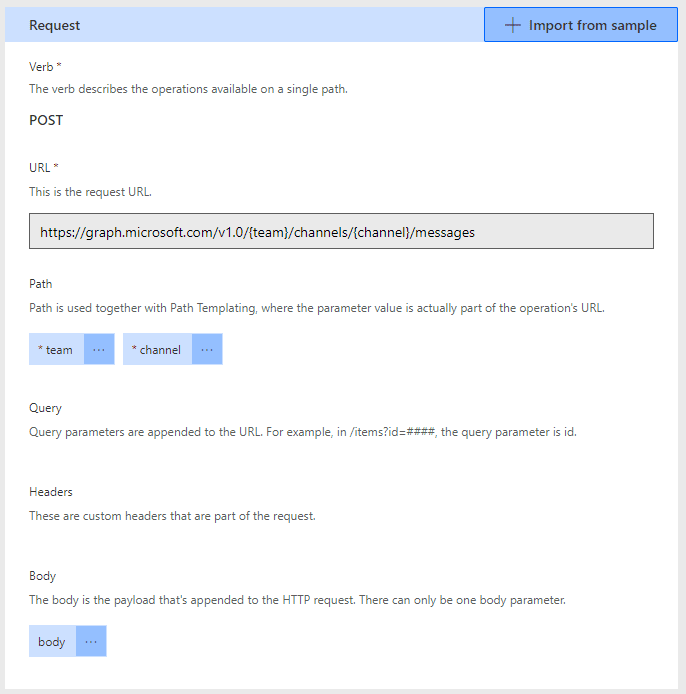686x694 pixels.
Task: Click the Verb field label
Action: click(45, 66)
